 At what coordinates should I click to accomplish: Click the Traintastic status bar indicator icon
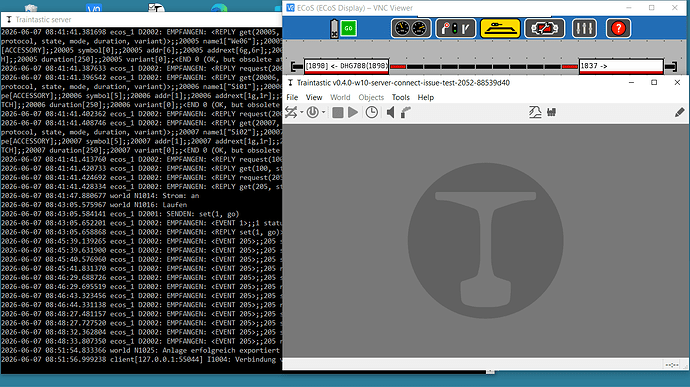(x=672, y=365)
